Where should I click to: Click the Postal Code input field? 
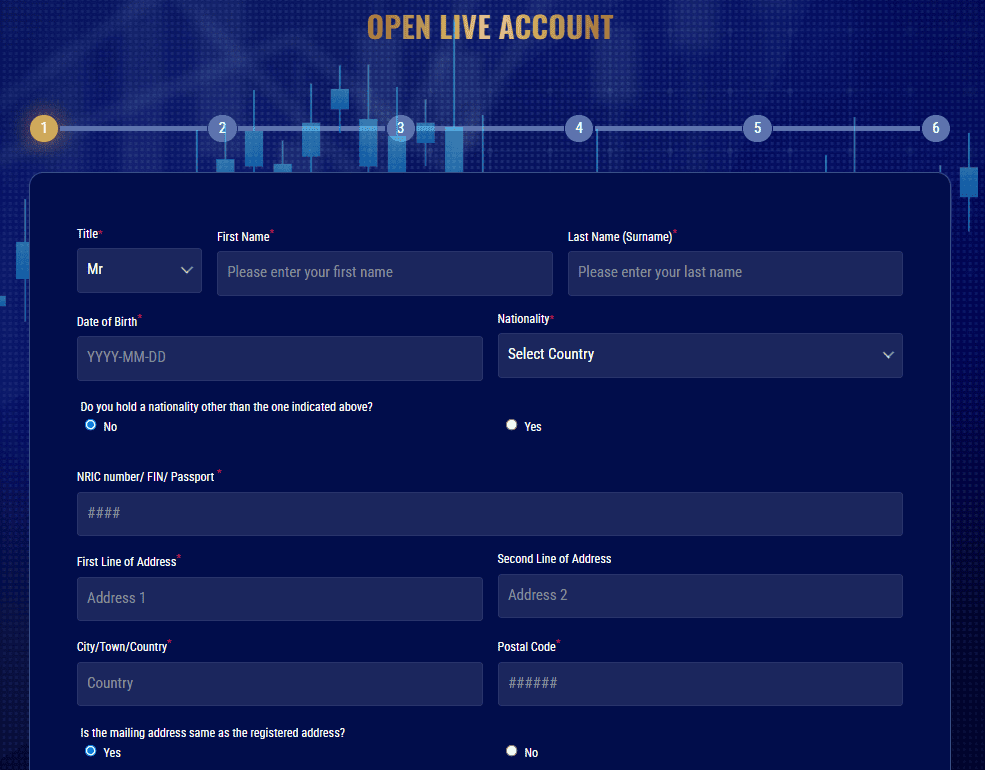(700, 683)
